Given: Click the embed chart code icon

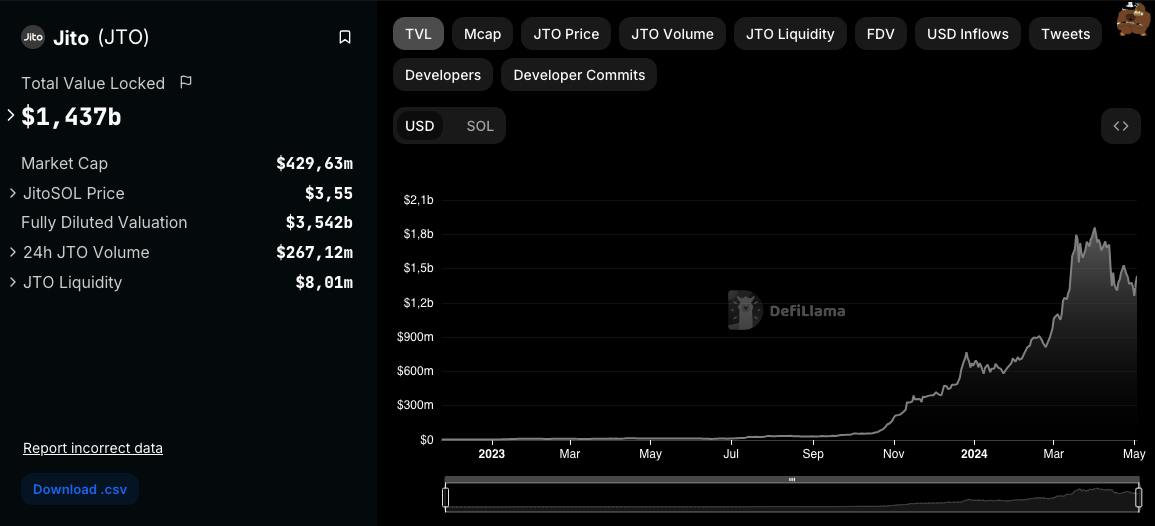Looking at the screenshot, I should [1120, 126].
